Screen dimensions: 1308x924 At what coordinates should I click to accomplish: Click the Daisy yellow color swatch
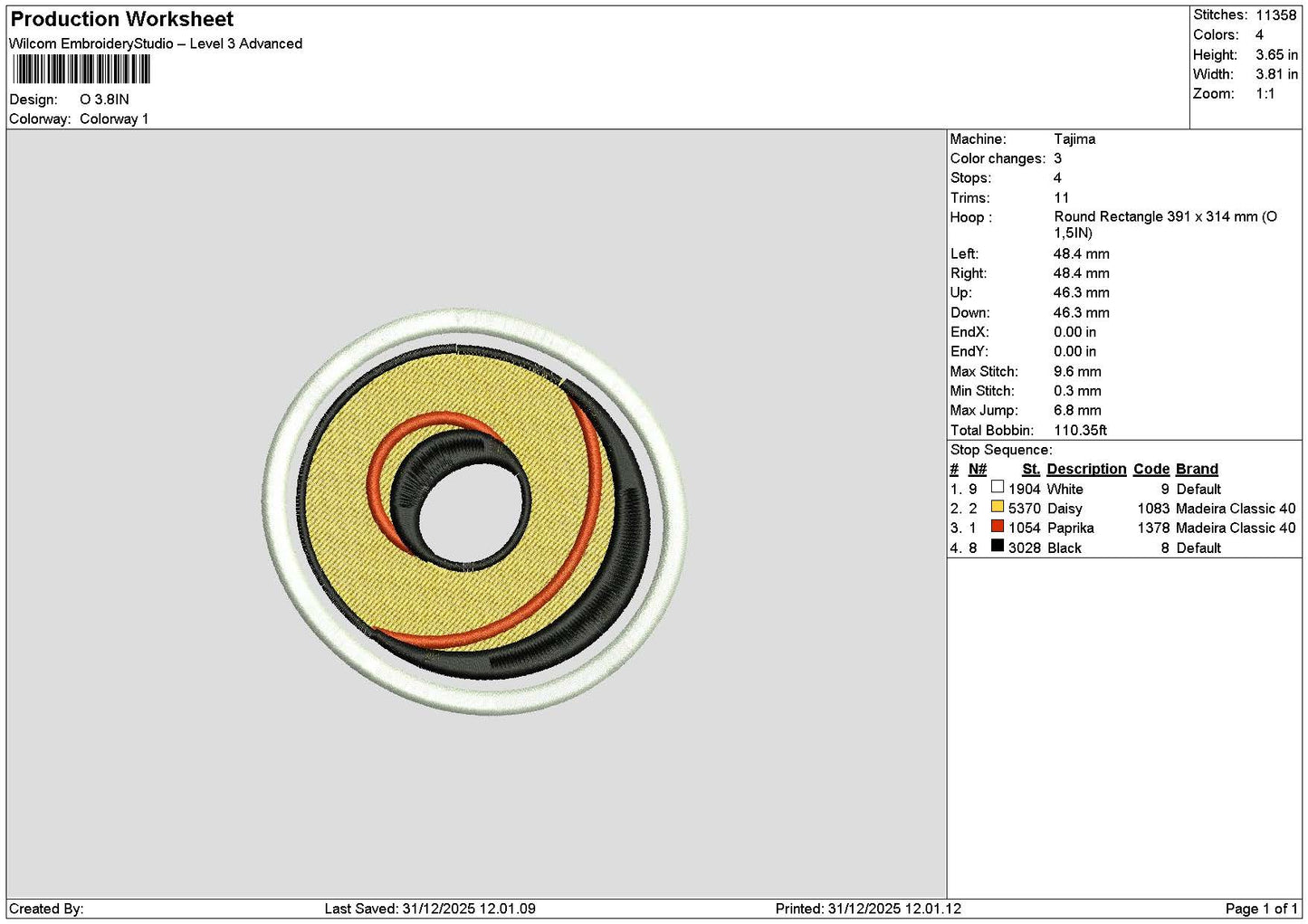click(x=997, y=507)
